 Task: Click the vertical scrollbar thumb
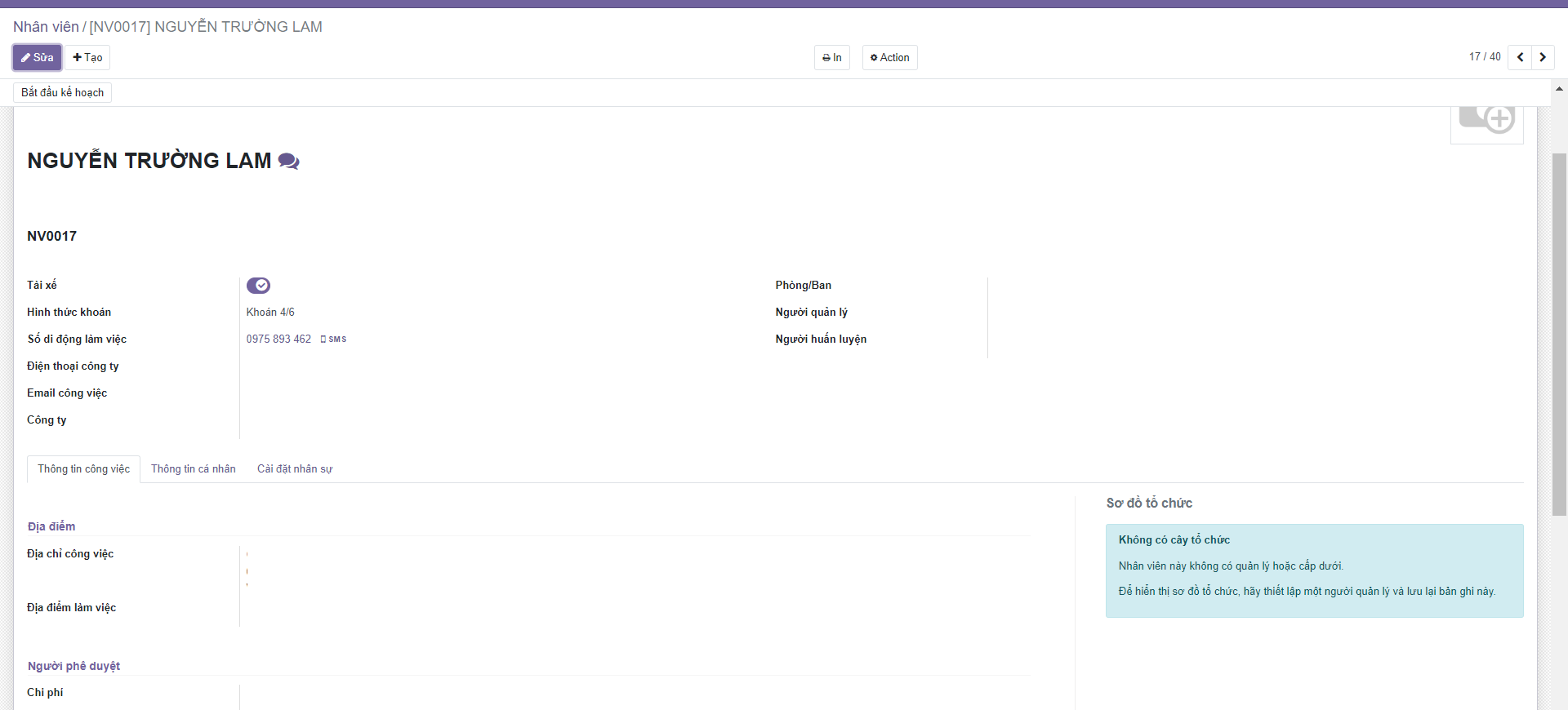(x=1559, y=335)
